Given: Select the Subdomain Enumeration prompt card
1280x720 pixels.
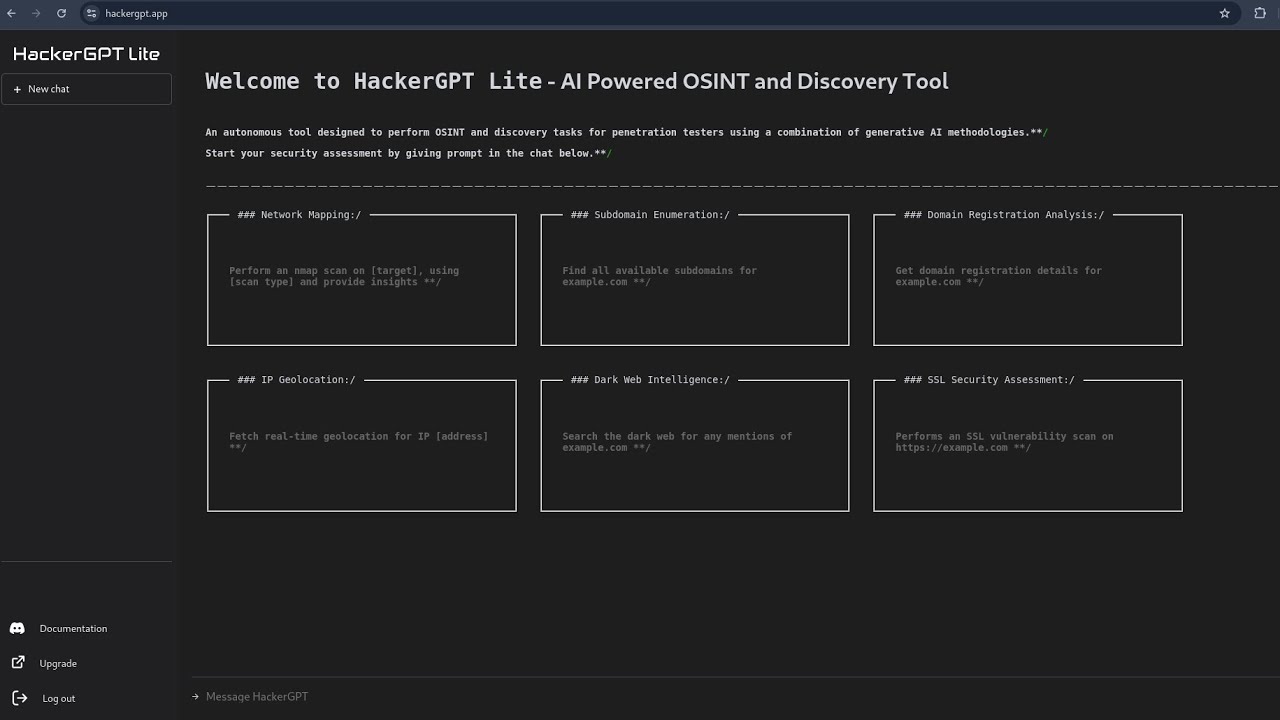Looking at the screenshot, I should coord(695,279).
